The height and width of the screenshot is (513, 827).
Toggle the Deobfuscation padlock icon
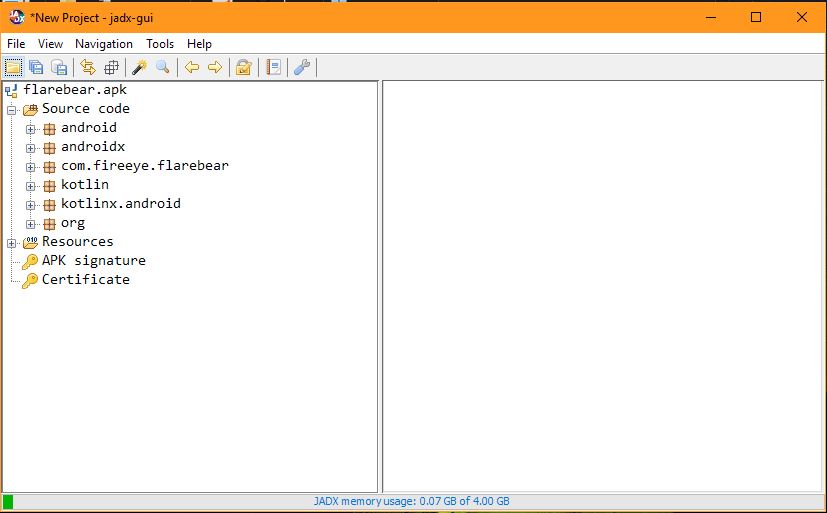pyautogui.click(x=244, y=67)
